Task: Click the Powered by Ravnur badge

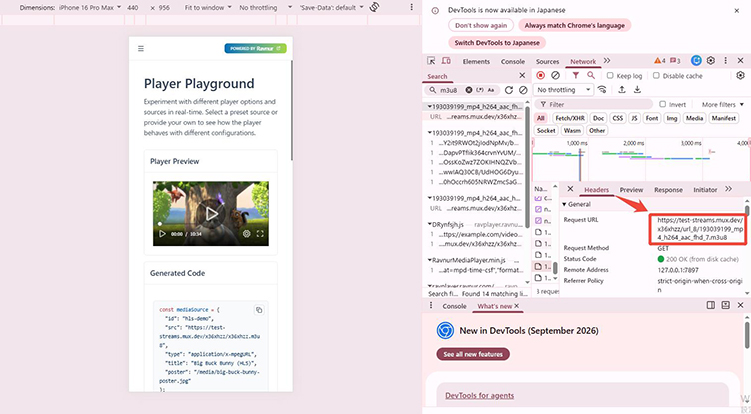Action: [255, 48]
